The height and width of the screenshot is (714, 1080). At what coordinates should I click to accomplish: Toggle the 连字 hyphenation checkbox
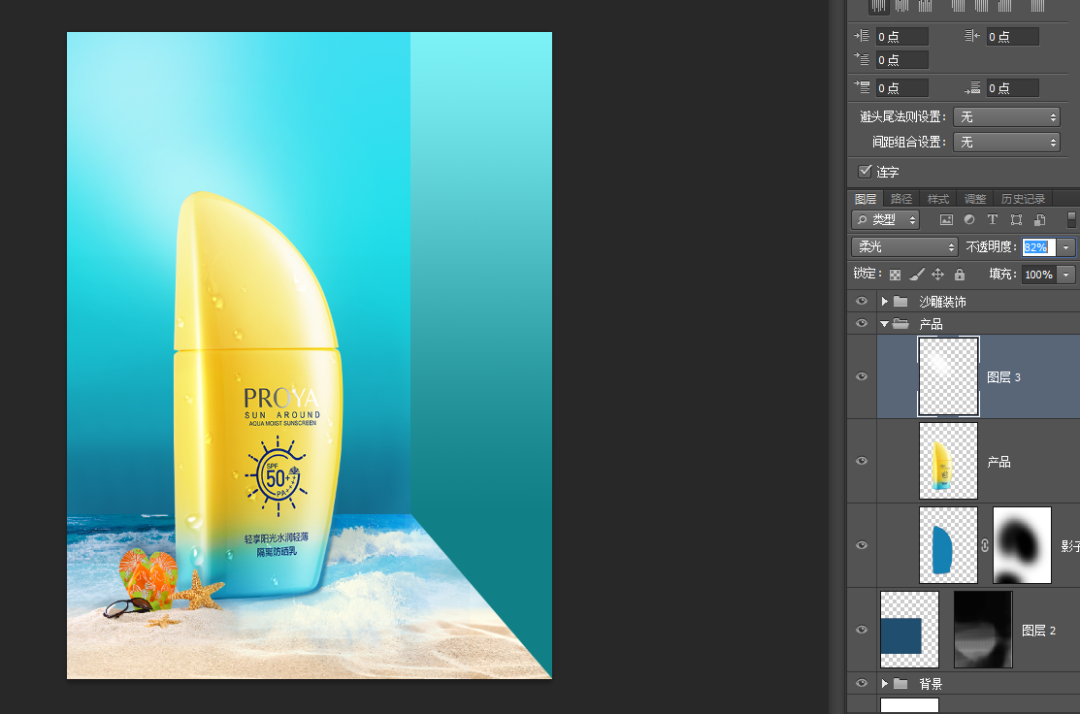pyautogui.click(x=865, y=171)
